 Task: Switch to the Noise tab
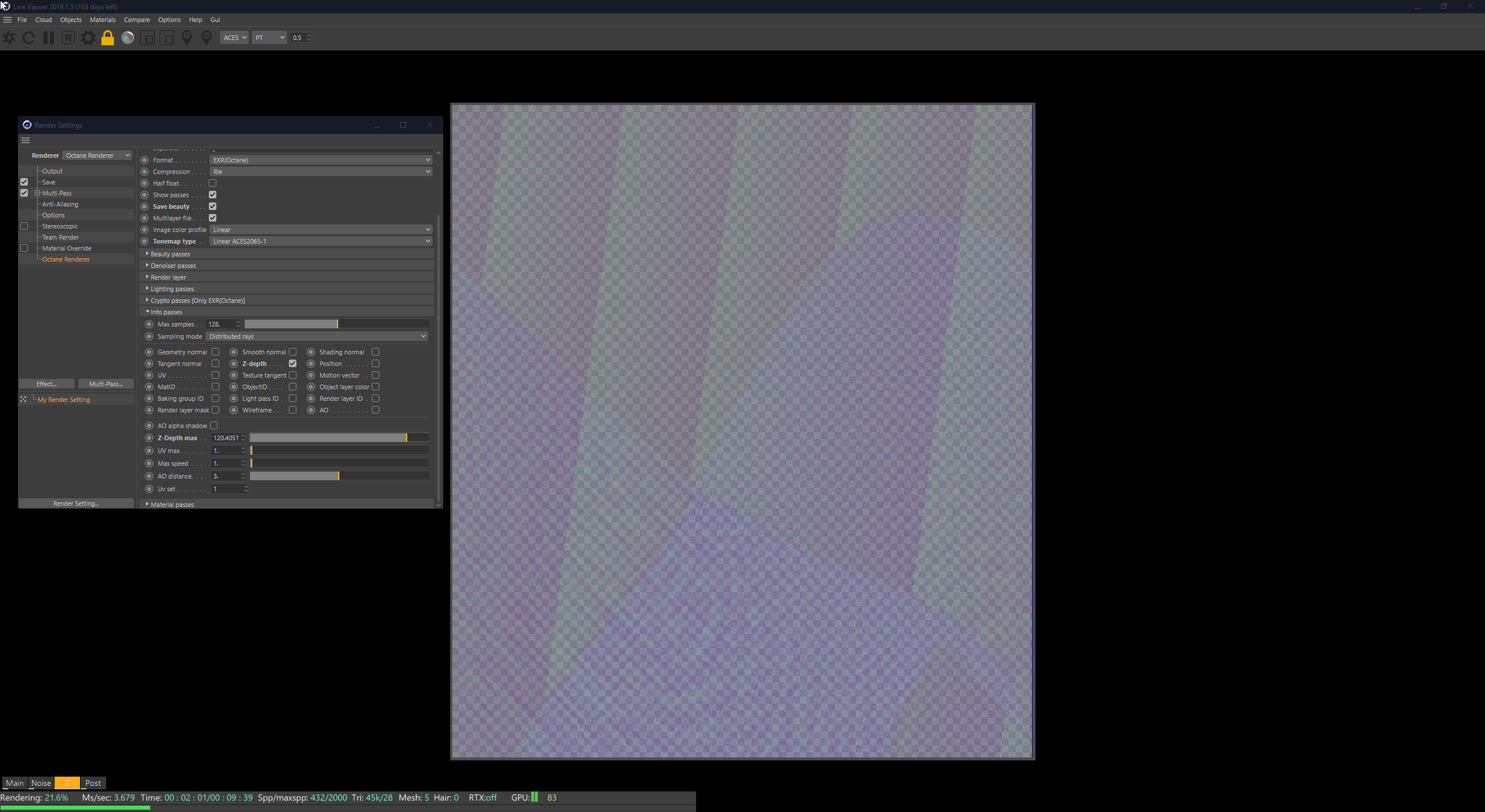pos(41,783)
